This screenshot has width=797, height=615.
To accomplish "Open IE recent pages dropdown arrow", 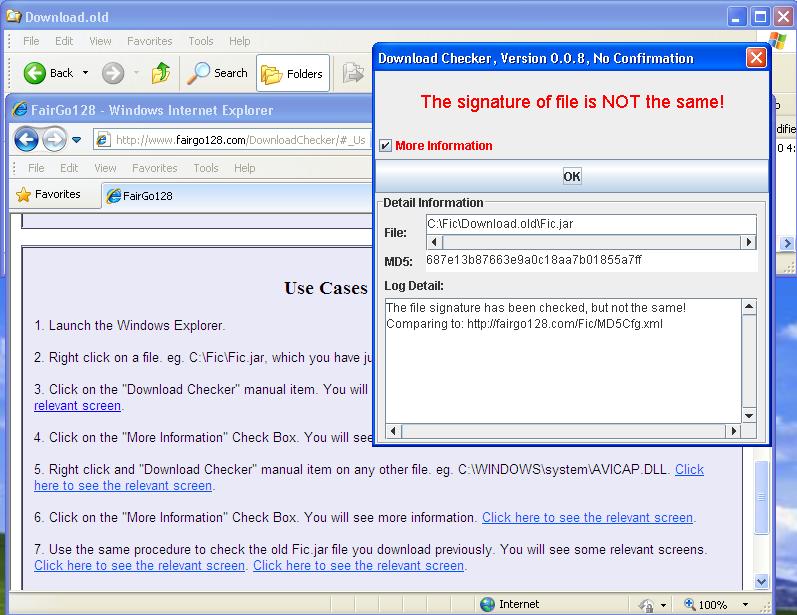I will point(76,140).
